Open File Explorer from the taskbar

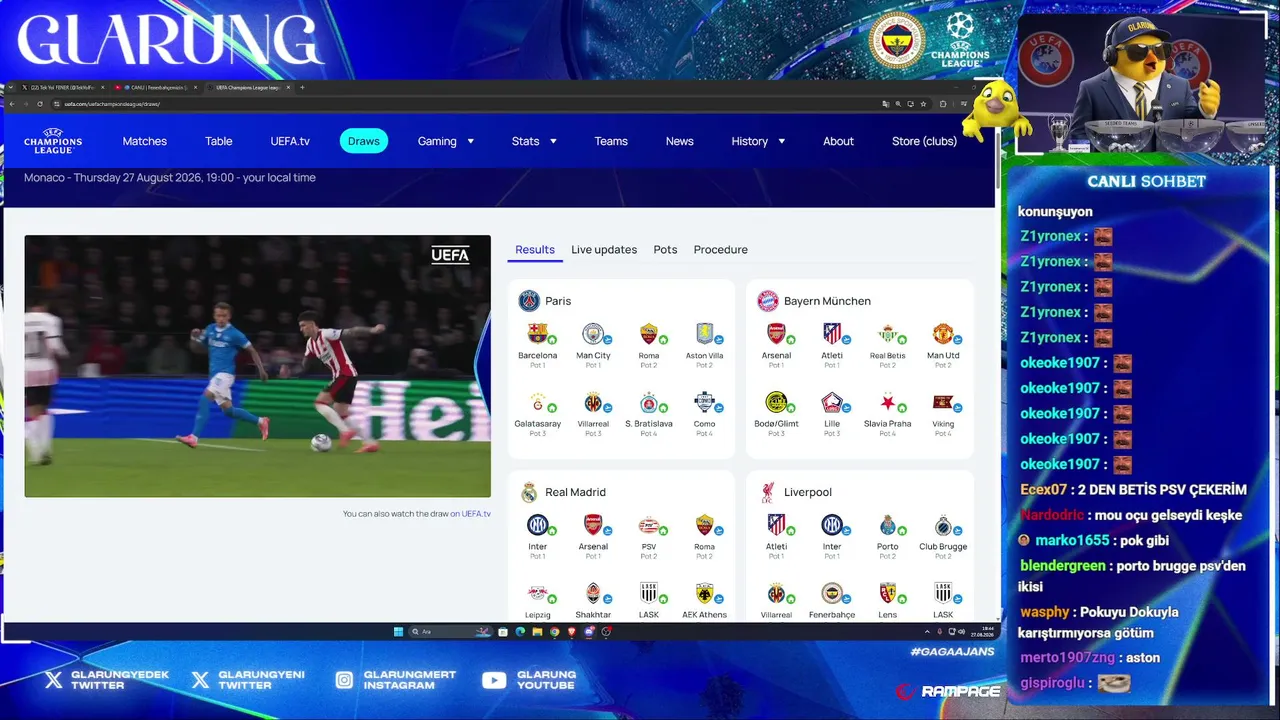click(537, 632)
